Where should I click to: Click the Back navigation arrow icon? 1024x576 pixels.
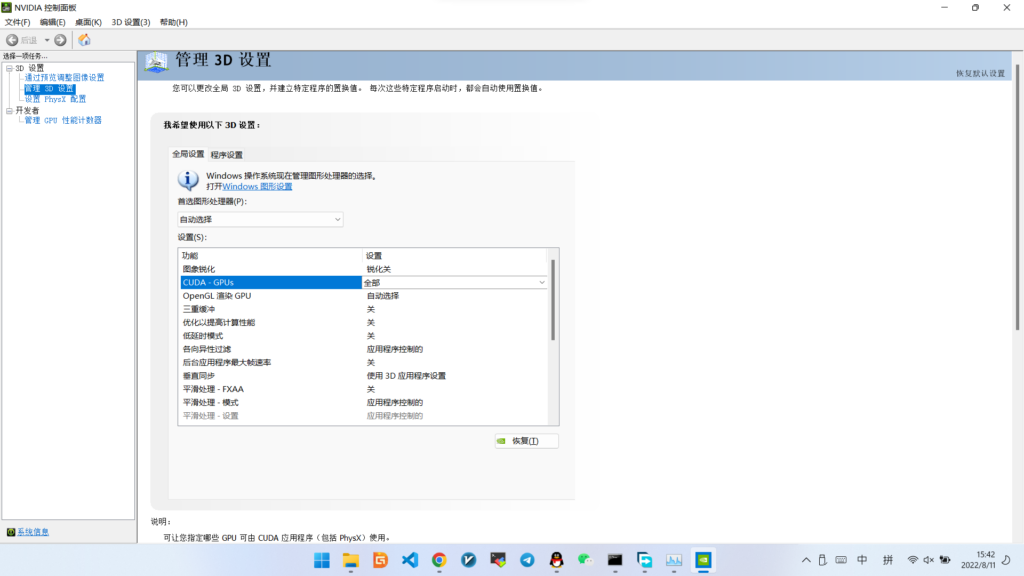click(12, 40)
